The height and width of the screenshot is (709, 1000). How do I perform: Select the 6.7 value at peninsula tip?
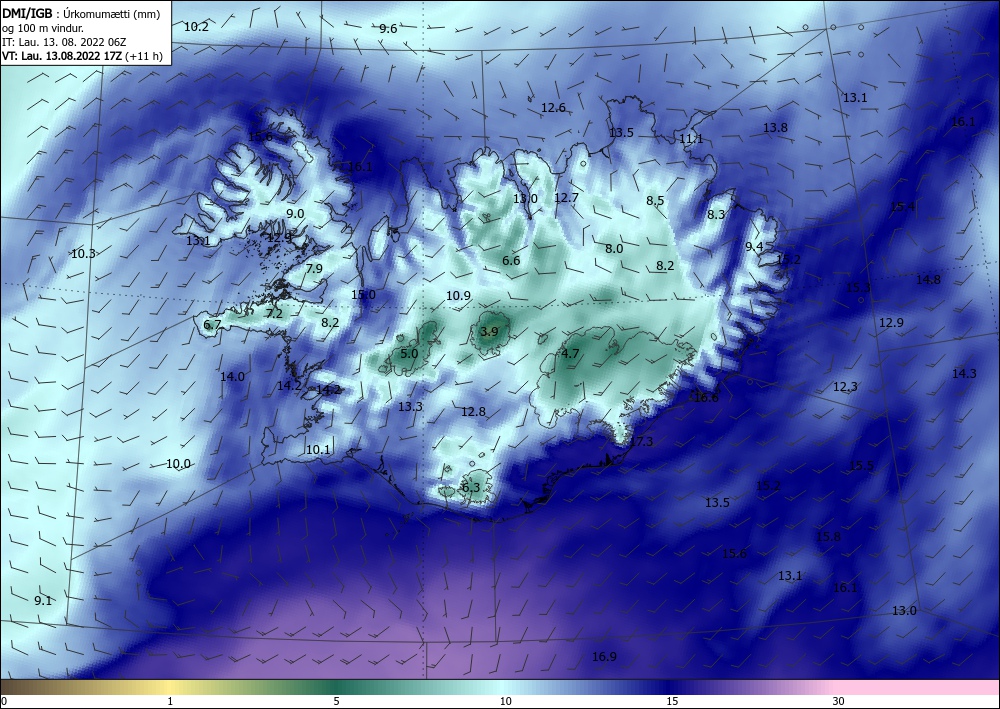pos(212,325)
